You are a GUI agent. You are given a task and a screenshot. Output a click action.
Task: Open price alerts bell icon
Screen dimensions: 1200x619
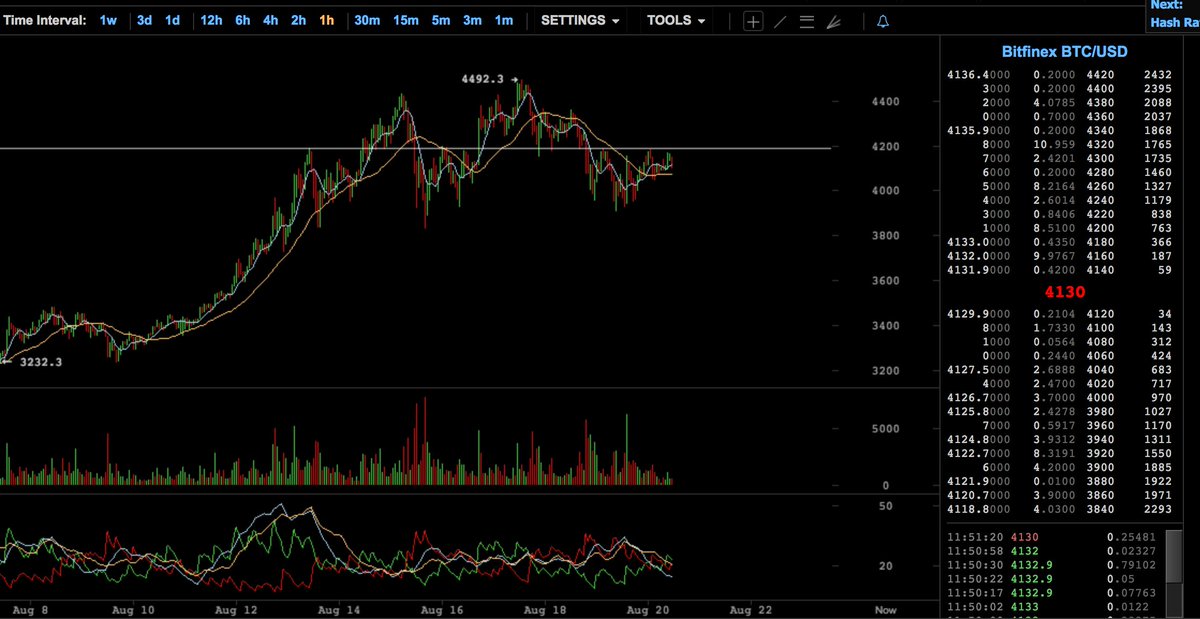(882, 21)
